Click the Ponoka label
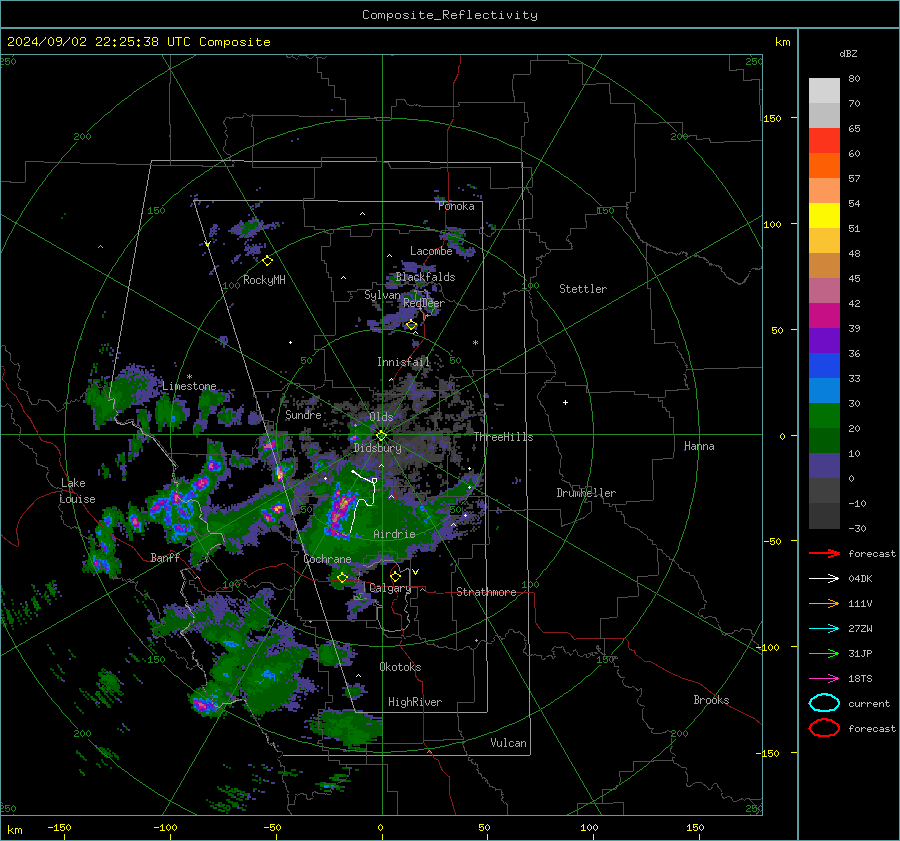900x841 pixels. (456, 206)
